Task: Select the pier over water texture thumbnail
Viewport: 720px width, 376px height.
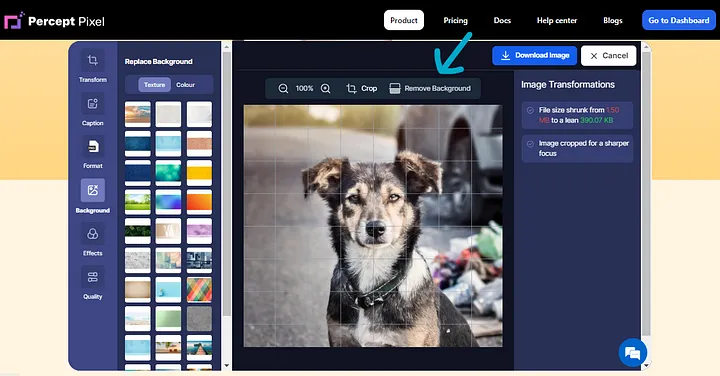Action: tap(199, 348)
